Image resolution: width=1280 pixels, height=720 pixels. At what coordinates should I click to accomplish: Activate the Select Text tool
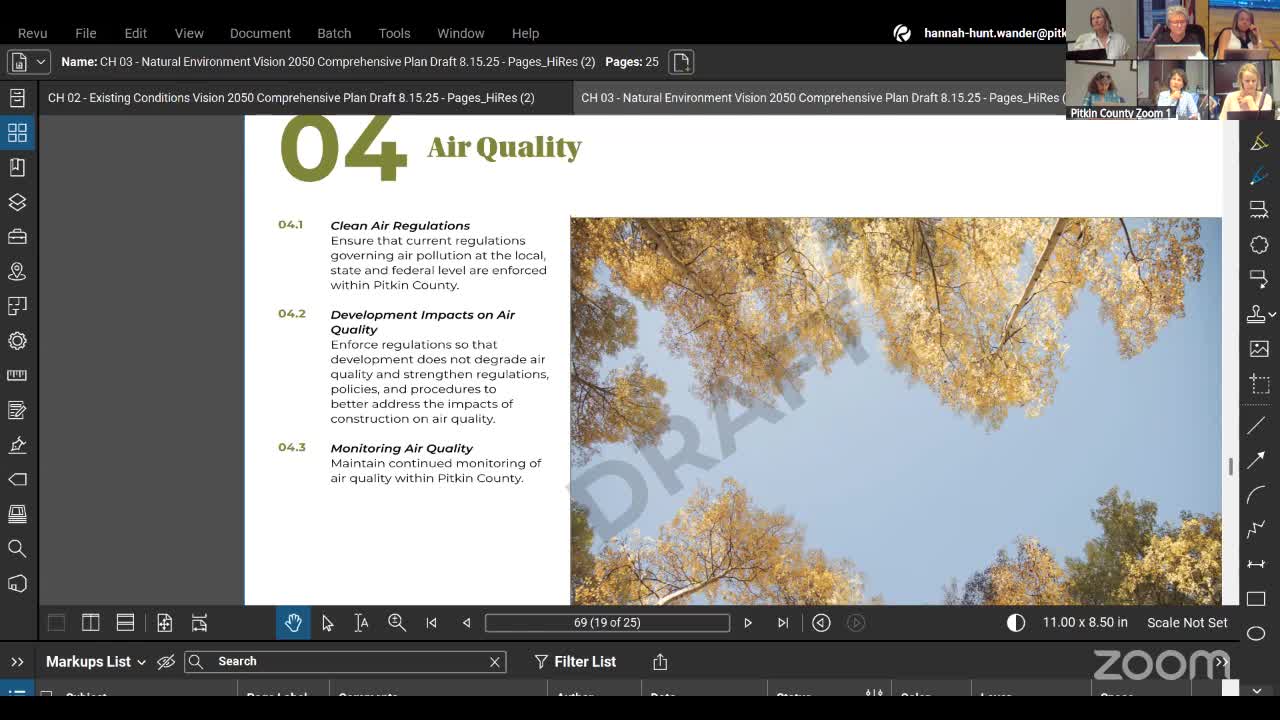coord(362,622)
